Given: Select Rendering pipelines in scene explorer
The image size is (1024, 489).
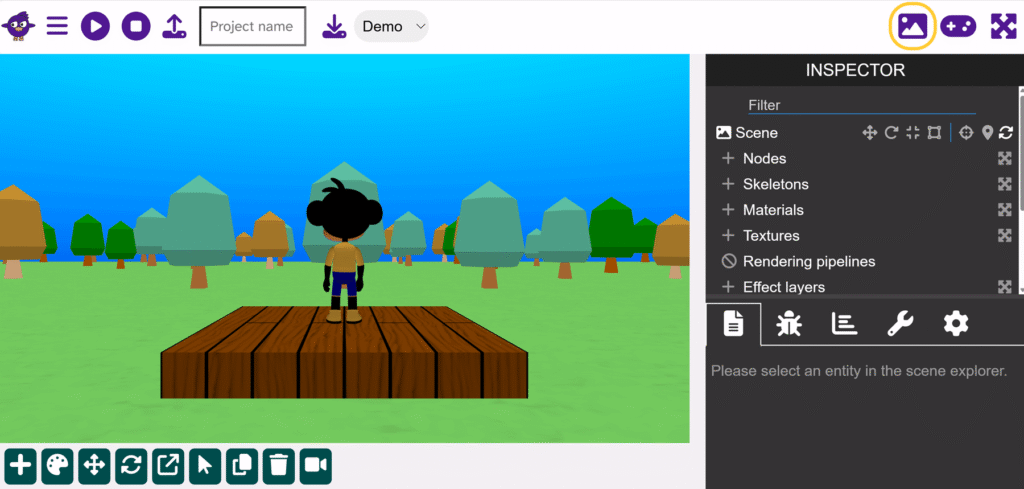Looking at the screenshot, I should [x=808, y=261].
